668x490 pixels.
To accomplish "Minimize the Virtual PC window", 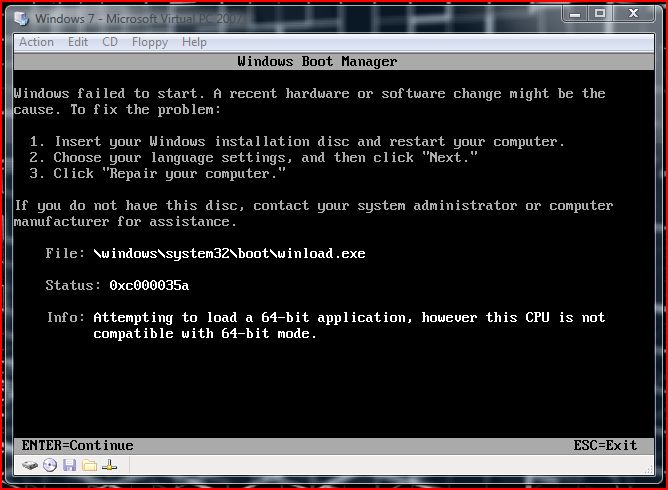I will (575, 14).
